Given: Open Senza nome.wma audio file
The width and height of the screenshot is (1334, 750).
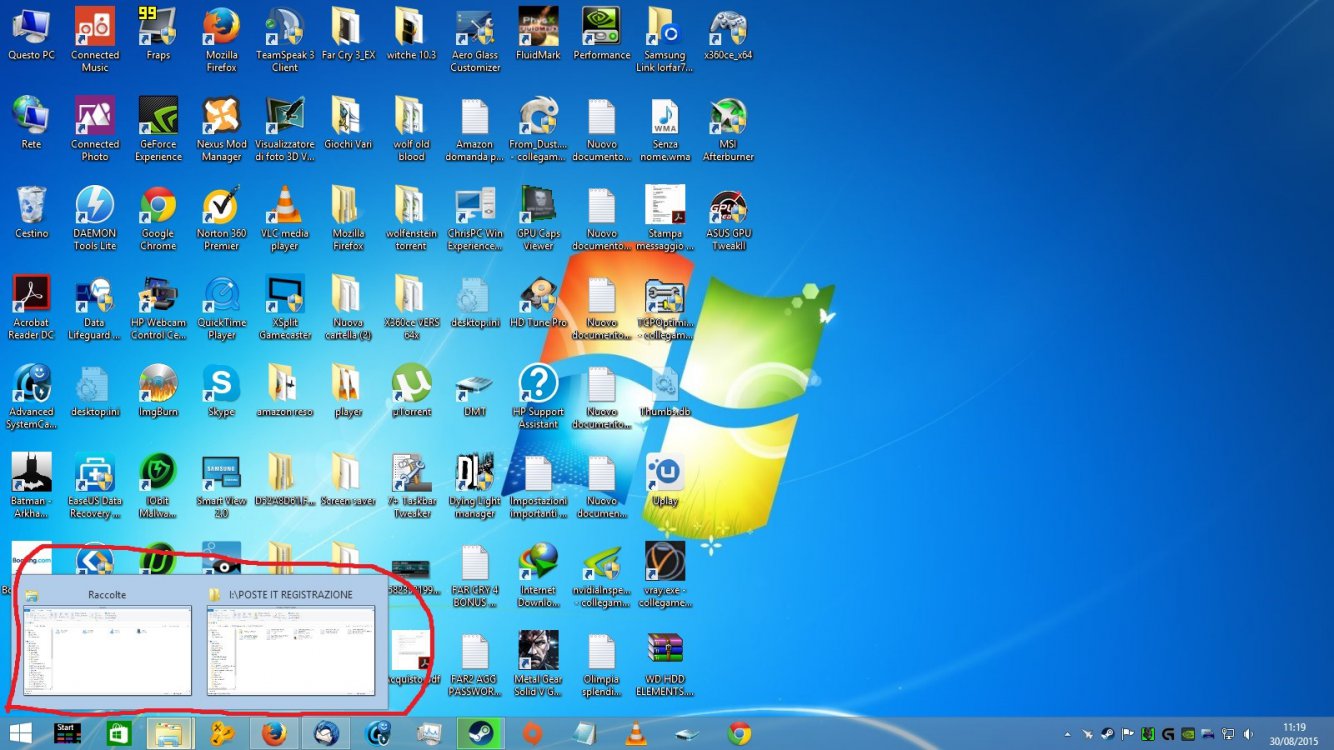Looking at the screenshot, I should coord(665,129).
